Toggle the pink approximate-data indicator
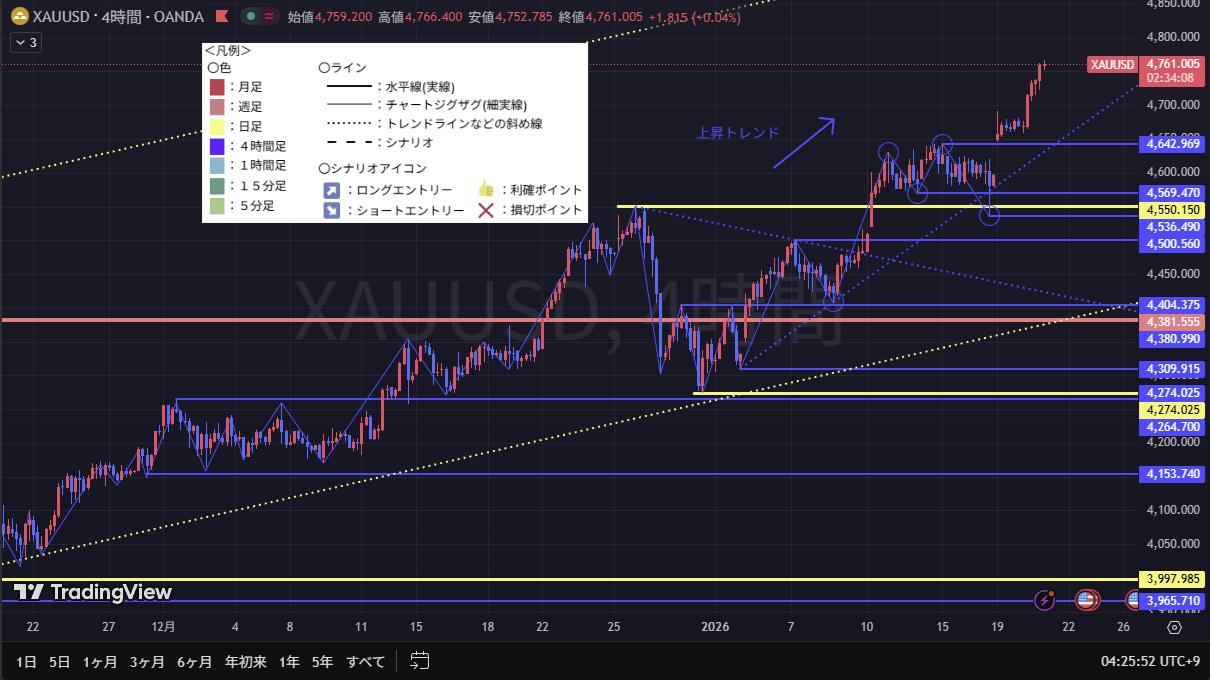Screen dimensions: 1210x680 [269, 17]
